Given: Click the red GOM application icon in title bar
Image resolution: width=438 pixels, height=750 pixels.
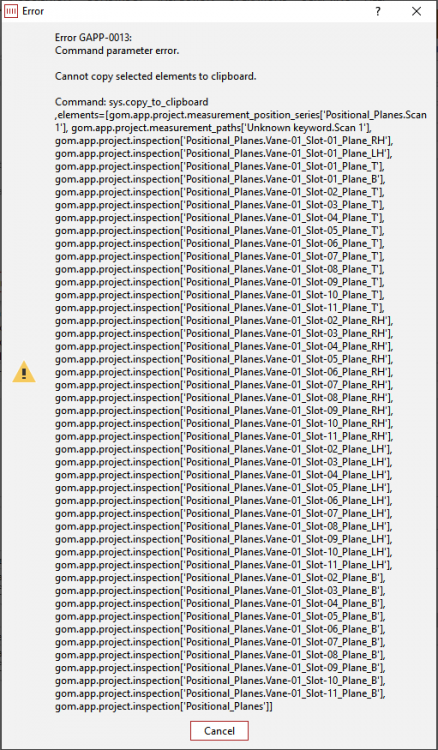Looking at the screenshot, I should tap(11, 11).
